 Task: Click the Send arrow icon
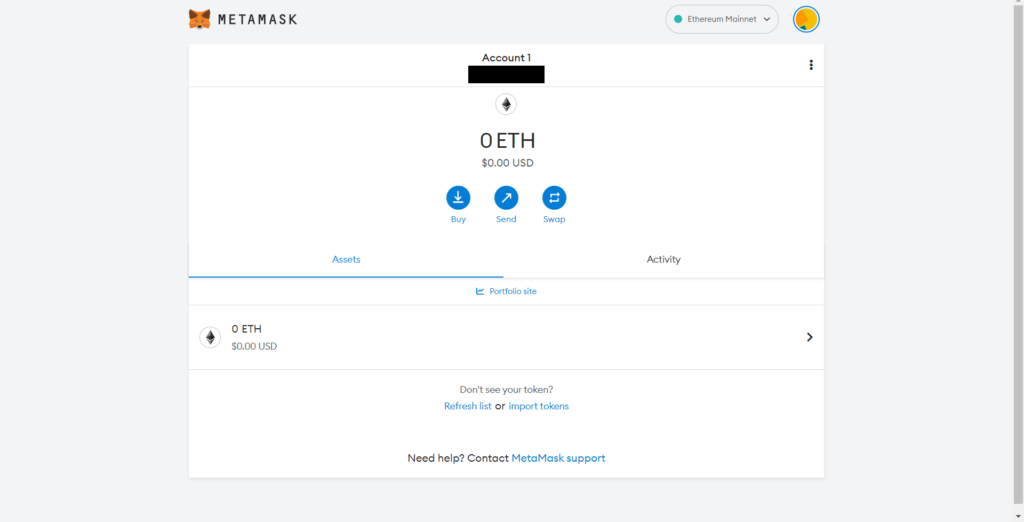(506, 197)
